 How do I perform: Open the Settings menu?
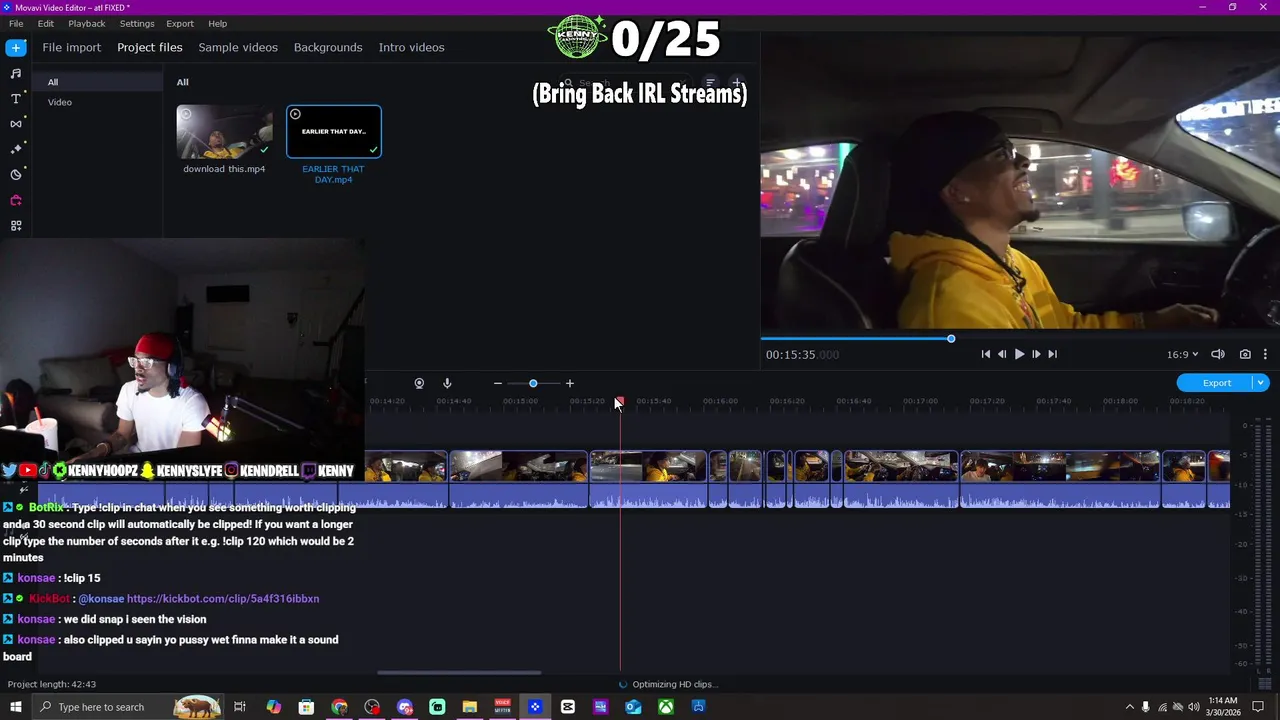[137, 23]
